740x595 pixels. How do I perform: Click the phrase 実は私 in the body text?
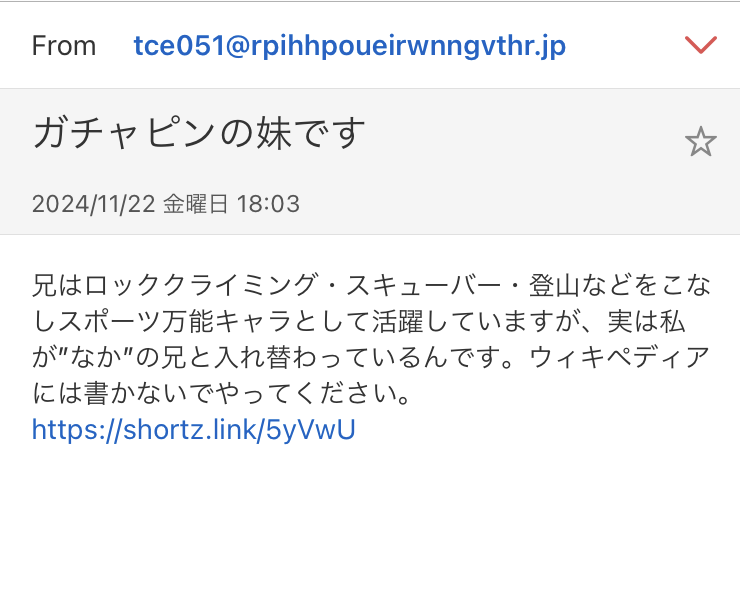(647, 321)
